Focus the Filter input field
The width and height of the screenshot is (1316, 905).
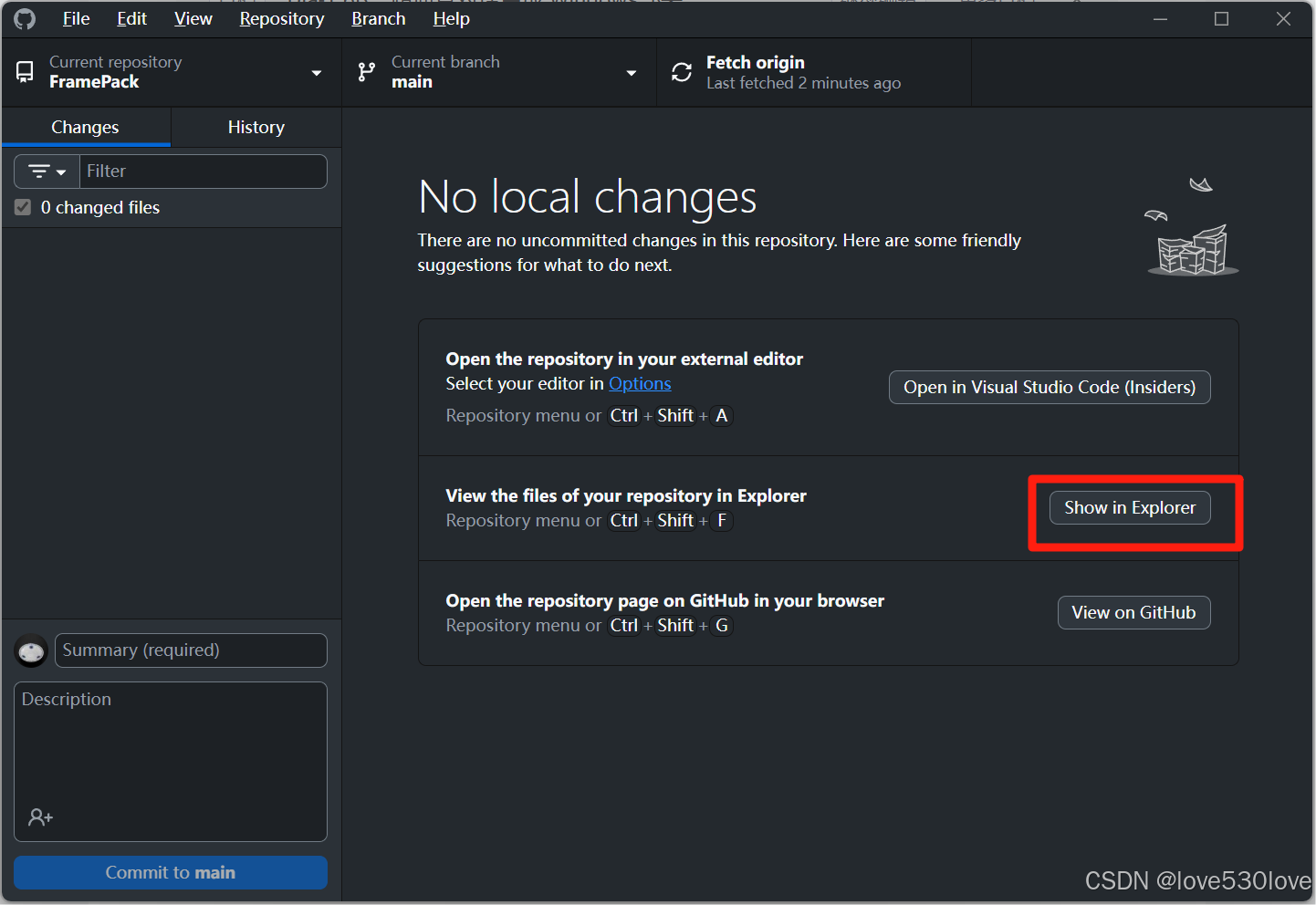(x=204, y=172)
